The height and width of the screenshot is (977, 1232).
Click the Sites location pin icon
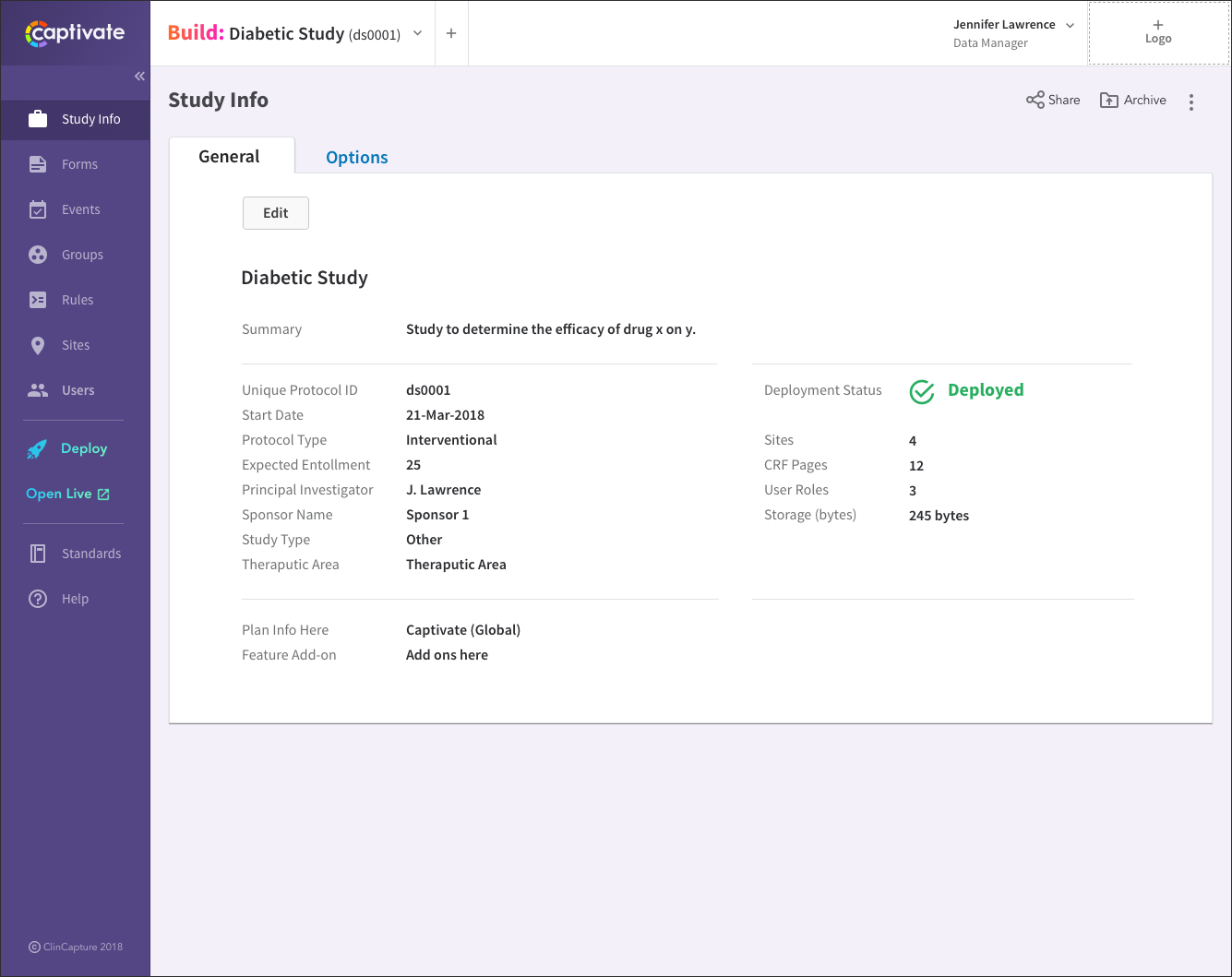[x=38, y=345]
